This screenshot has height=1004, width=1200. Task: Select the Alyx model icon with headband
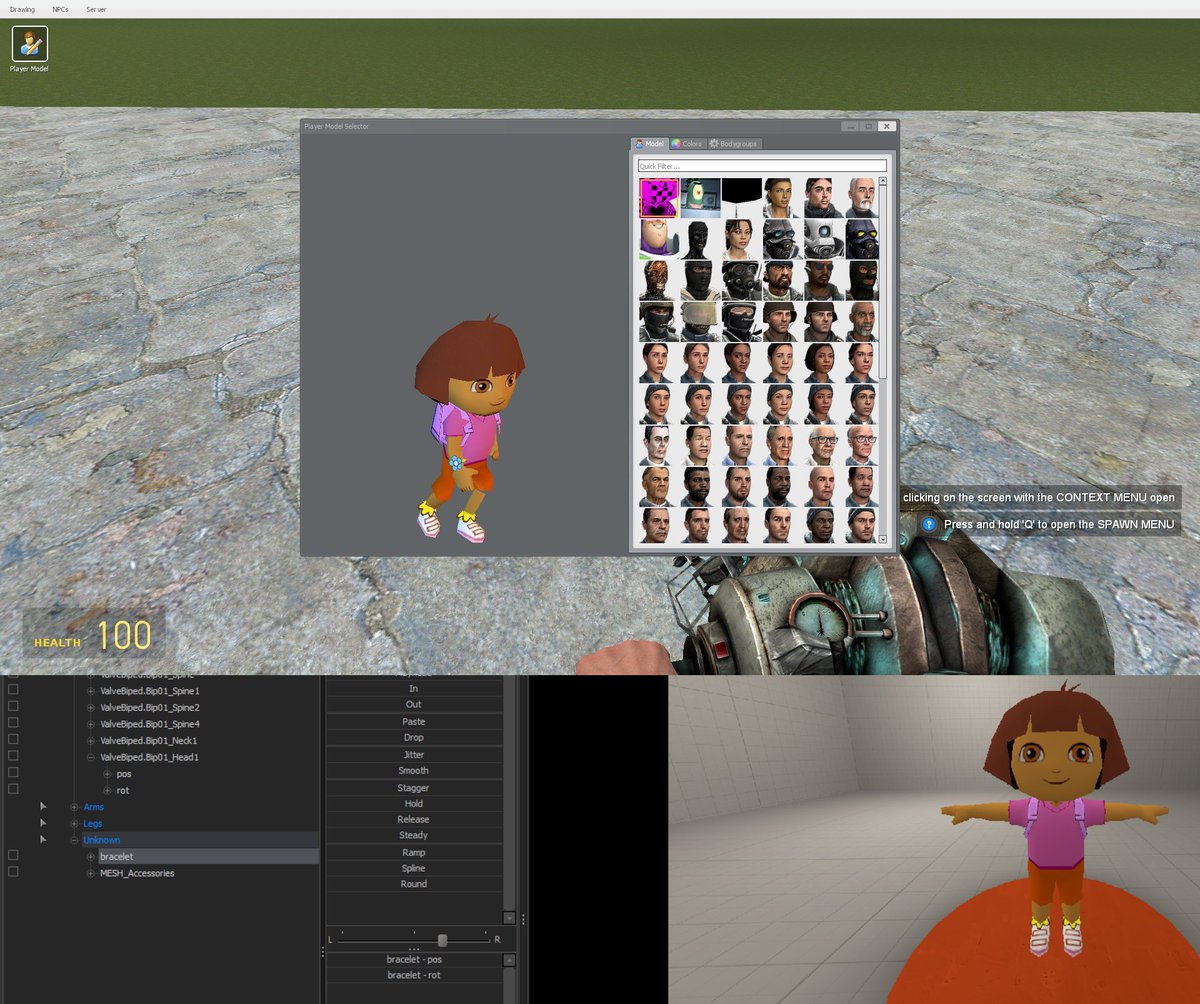tap(782, 198)
